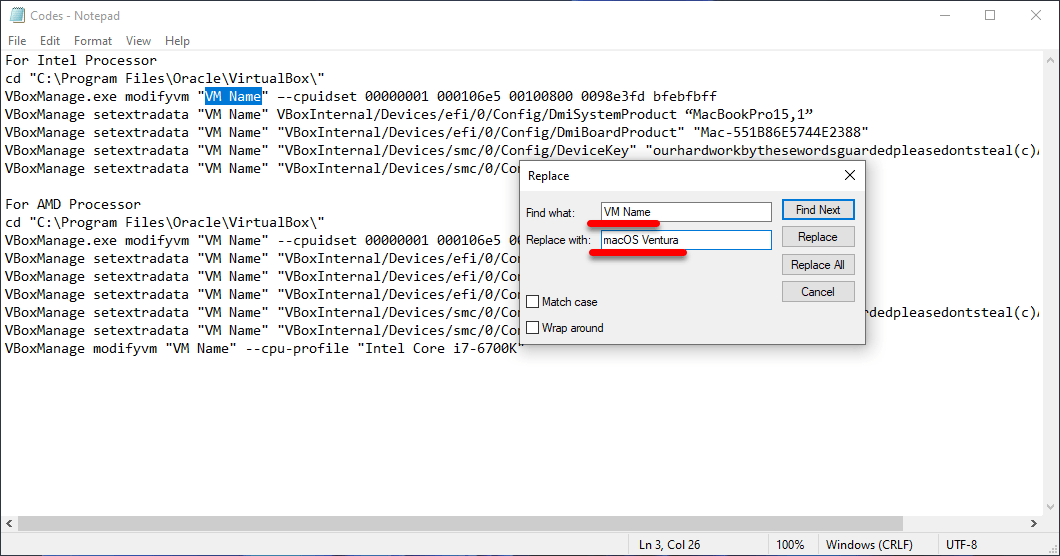Click the horizontal scrollbar left arrow
This screenshot has width=1060, height=556.
(9, 523)
